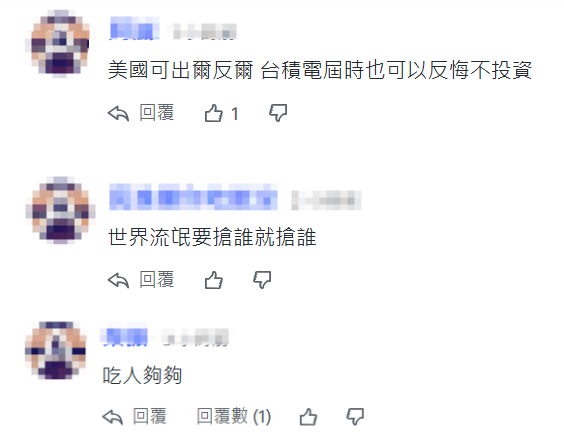
Task: Open second commenter's avatar
Action: pos(60,210)
